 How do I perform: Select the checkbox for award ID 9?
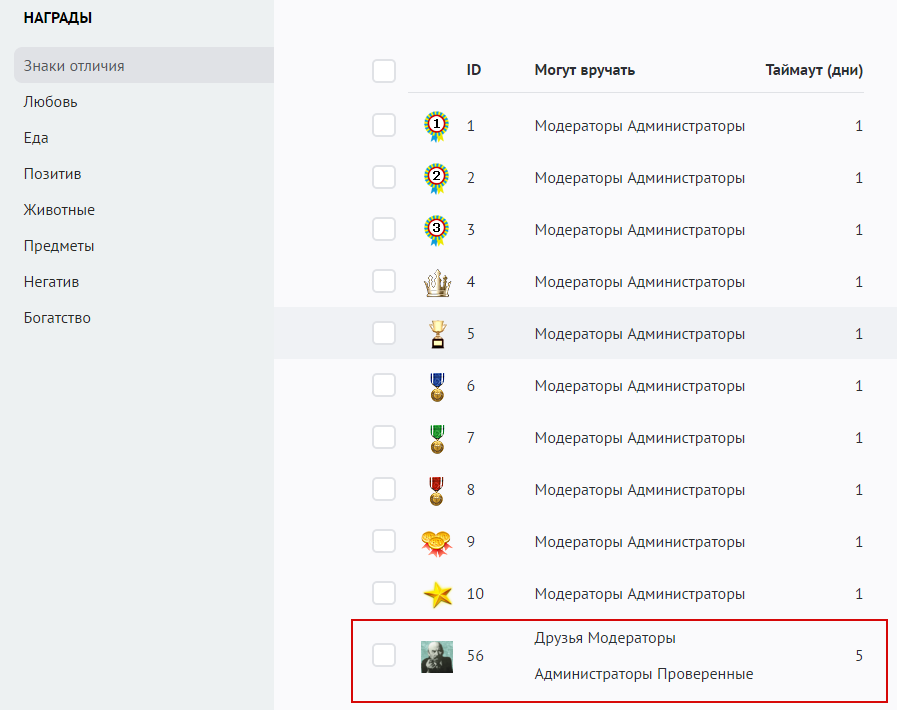tap(384, 542)
